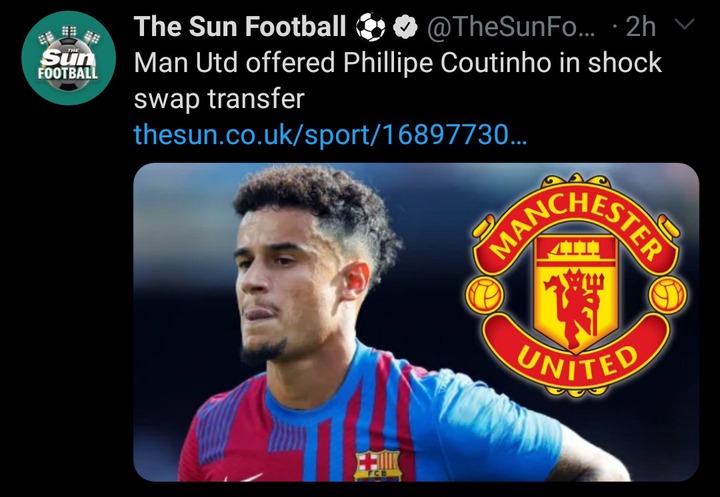The width and height of the screenshot is (720, 497).
Task: Click the "swap transfer" text line
Action: click(x=219, y=99)
